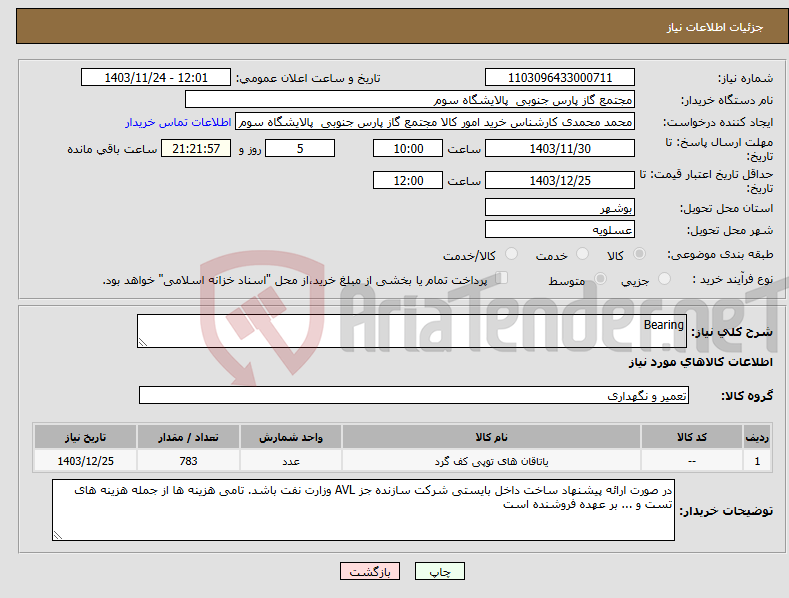Click the اطلاعات کالاهای مورد نیاز heading
Image resolution: width=789 pixels, height=598 pixels.
[x=700, y=362]
